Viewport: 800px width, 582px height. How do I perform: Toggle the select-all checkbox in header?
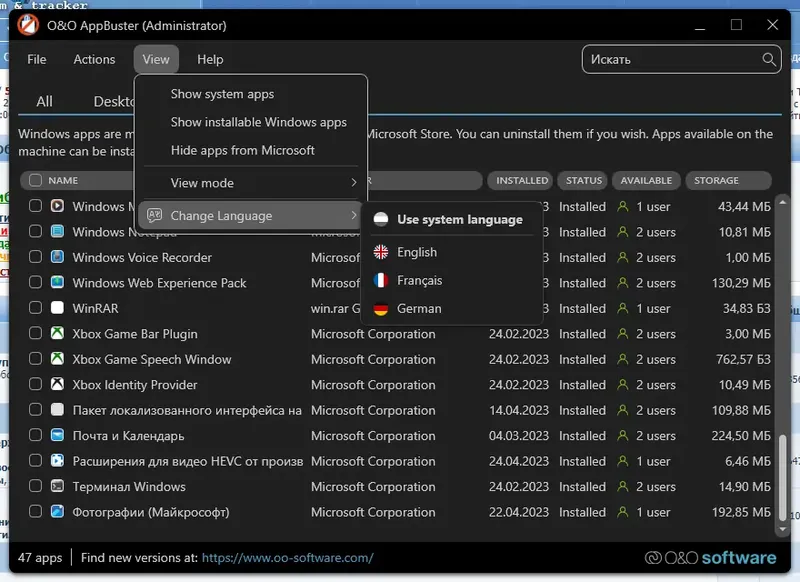pos(35,181)
